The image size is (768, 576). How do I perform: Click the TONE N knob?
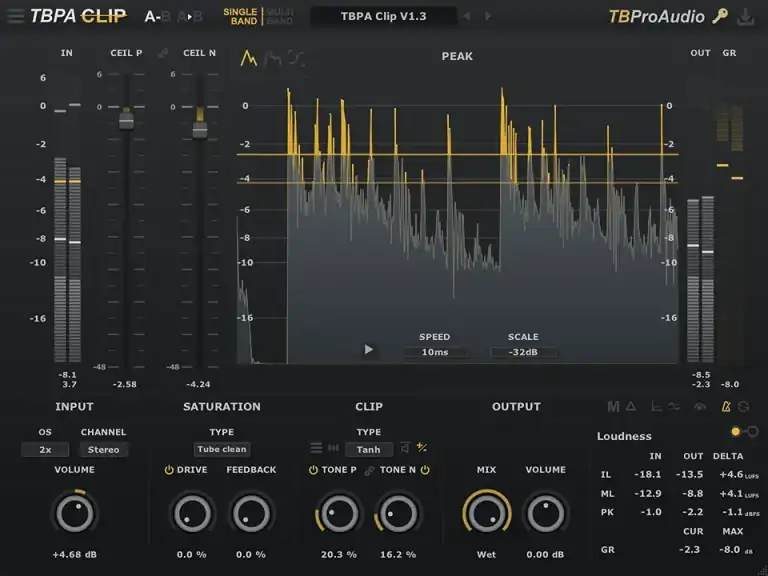398,513
